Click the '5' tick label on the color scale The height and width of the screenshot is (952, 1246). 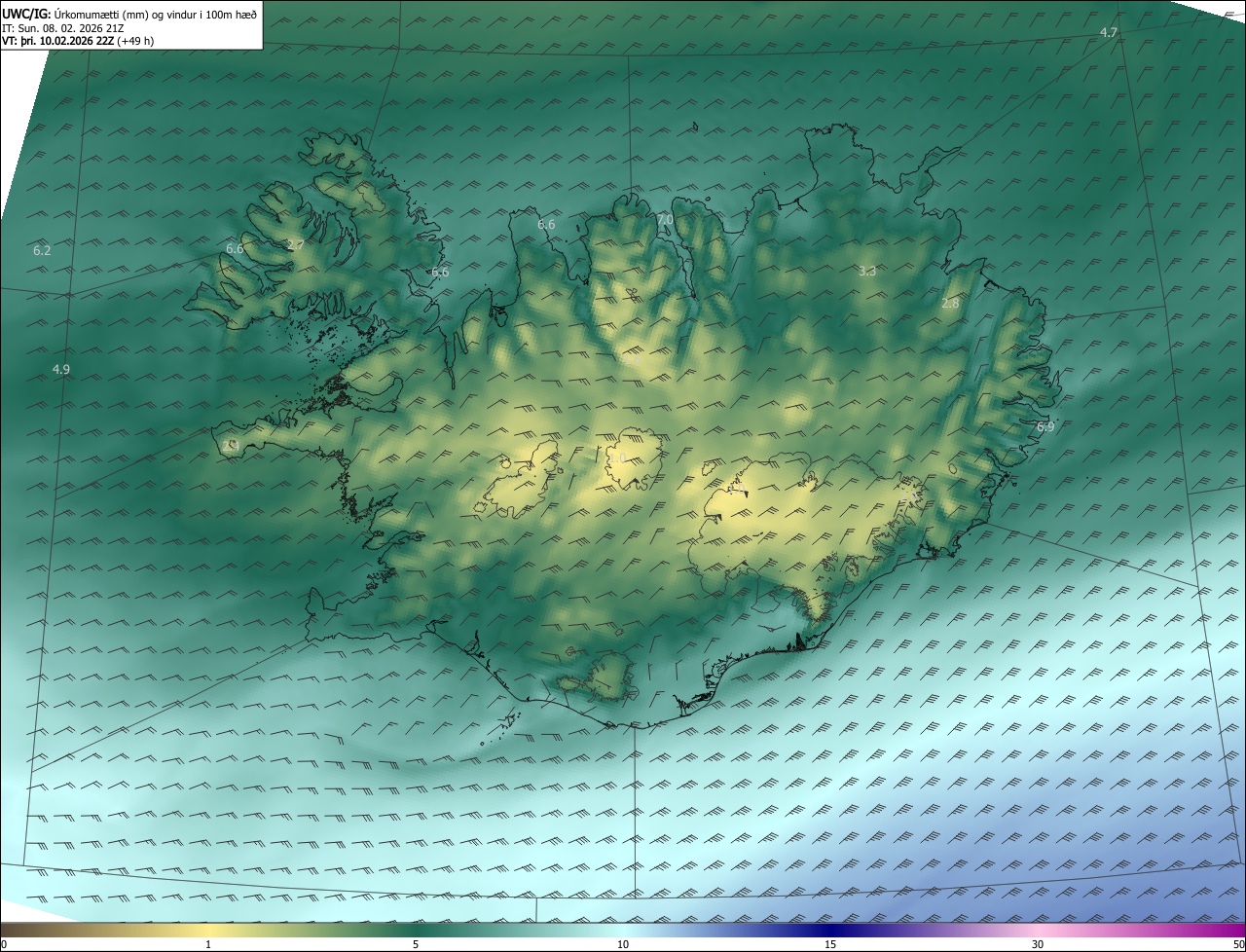click(416, 944)
